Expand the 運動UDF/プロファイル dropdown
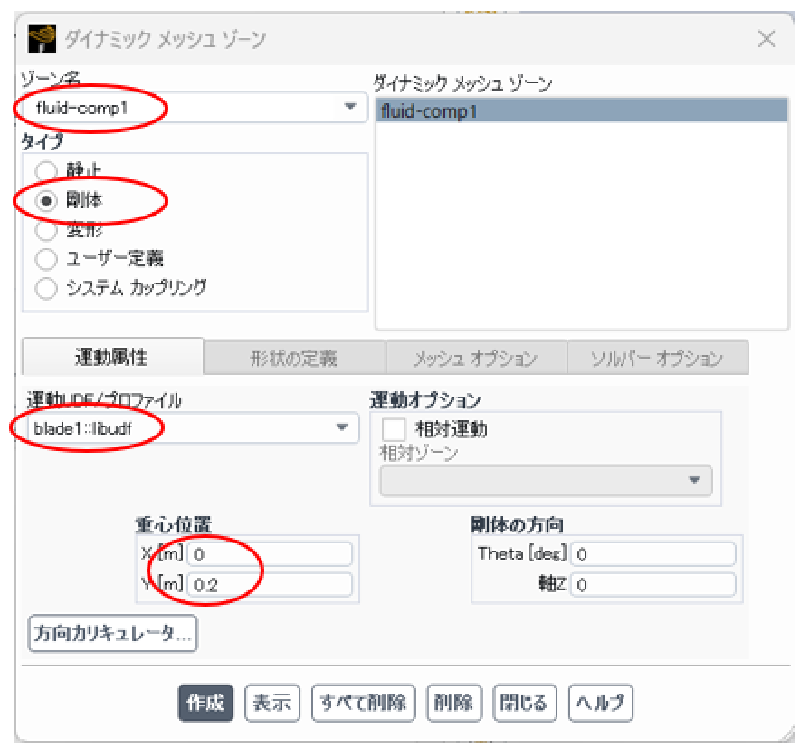The image size is (800, 748). point(341,428)
